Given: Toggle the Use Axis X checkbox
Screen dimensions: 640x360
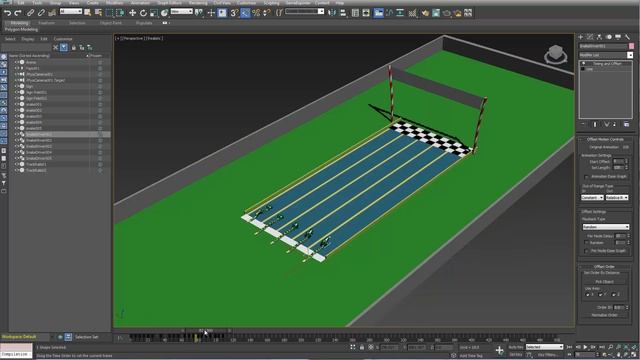Looking at the screenshot, I should tap(588, 294).
